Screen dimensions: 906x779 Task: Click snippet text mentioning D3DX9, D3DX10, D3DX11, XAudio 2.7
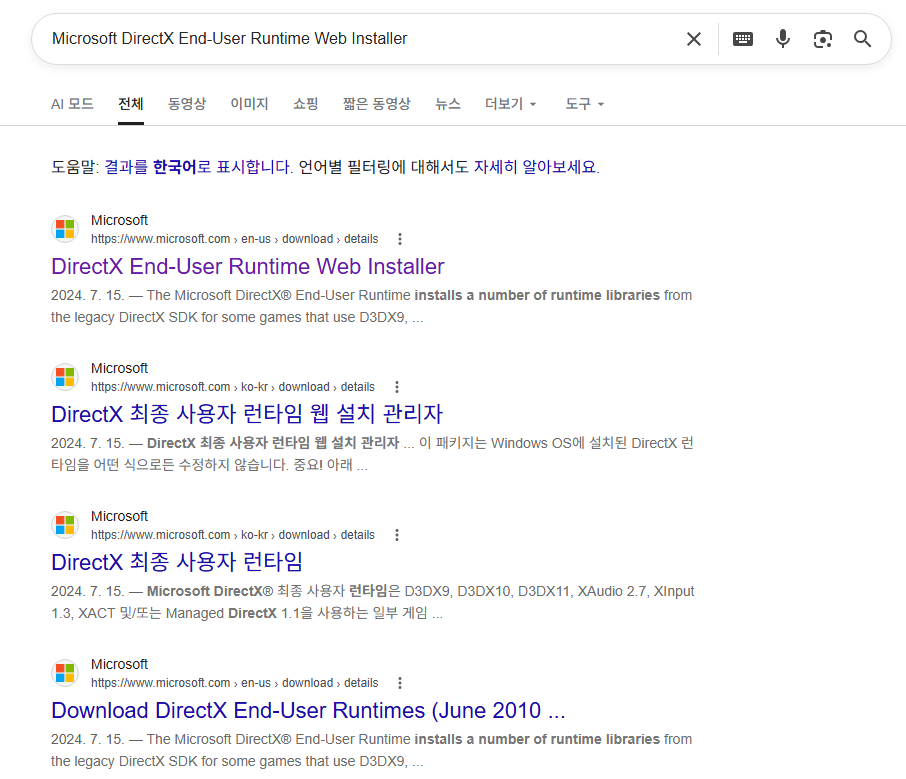(x=373, y=602)
